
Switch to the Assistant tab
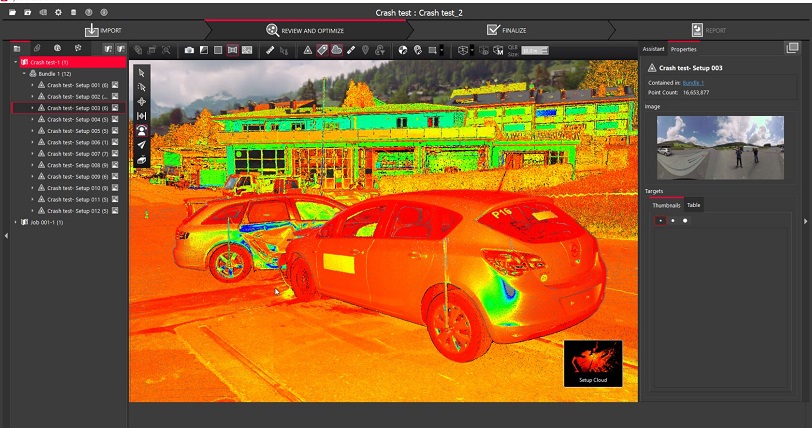(x=653, y=48)
